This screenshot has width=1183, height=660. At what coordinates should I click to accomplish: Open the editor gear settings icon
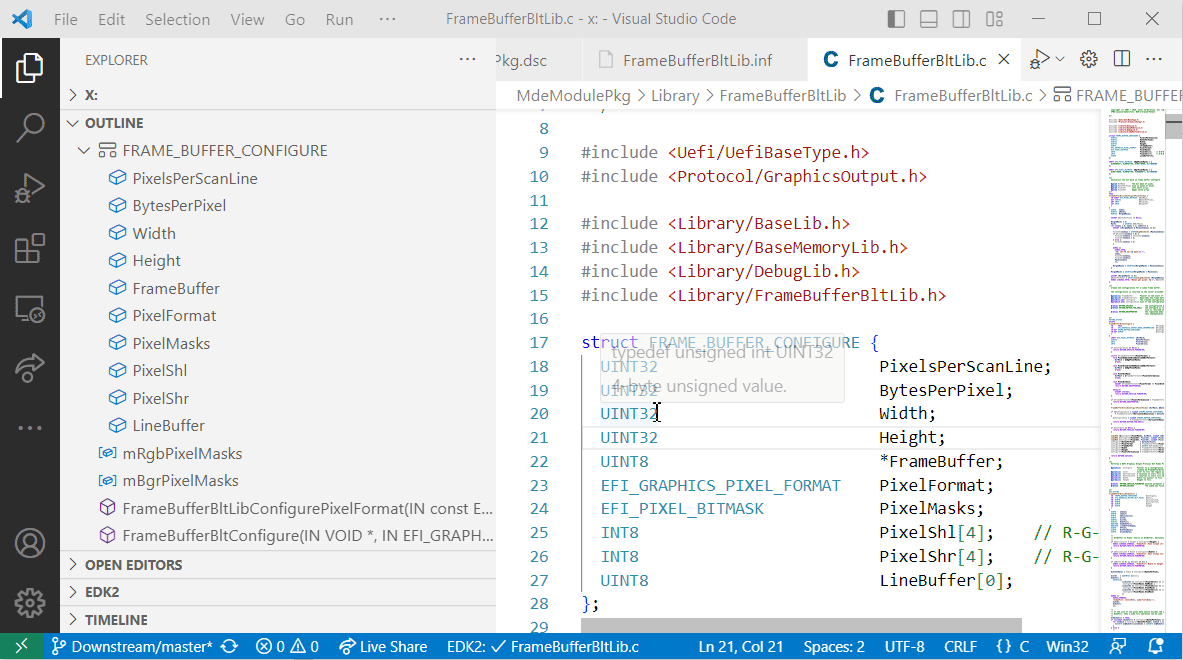tap(1088, 59)
